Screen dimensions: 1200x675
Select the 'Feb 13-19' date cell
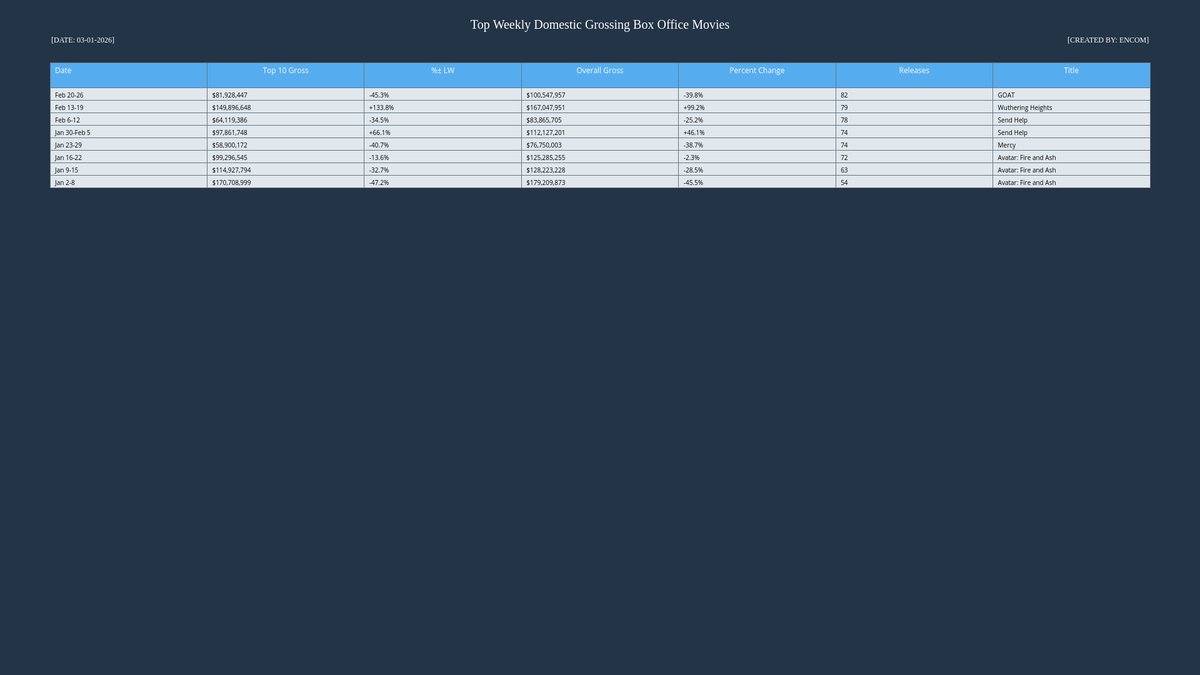[x=128, y=107]
